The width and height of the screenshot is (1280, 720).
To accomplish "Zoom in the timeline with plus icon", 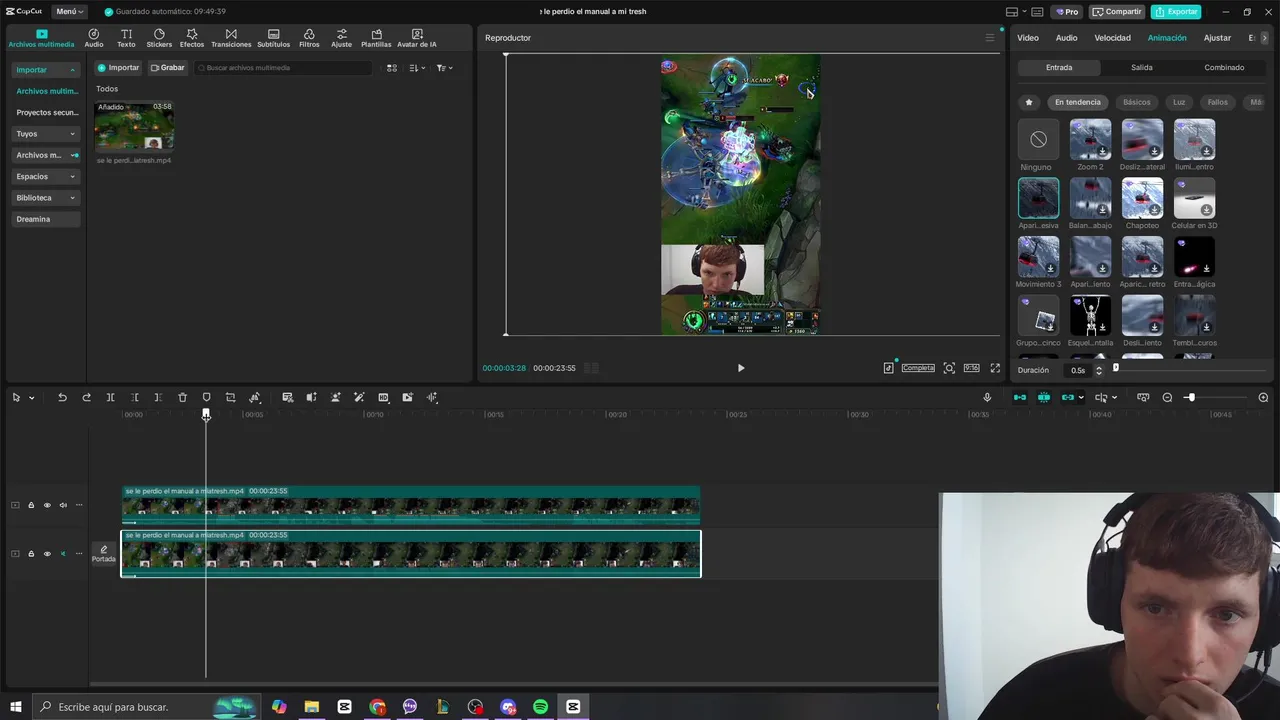I will click(1263, 397).
